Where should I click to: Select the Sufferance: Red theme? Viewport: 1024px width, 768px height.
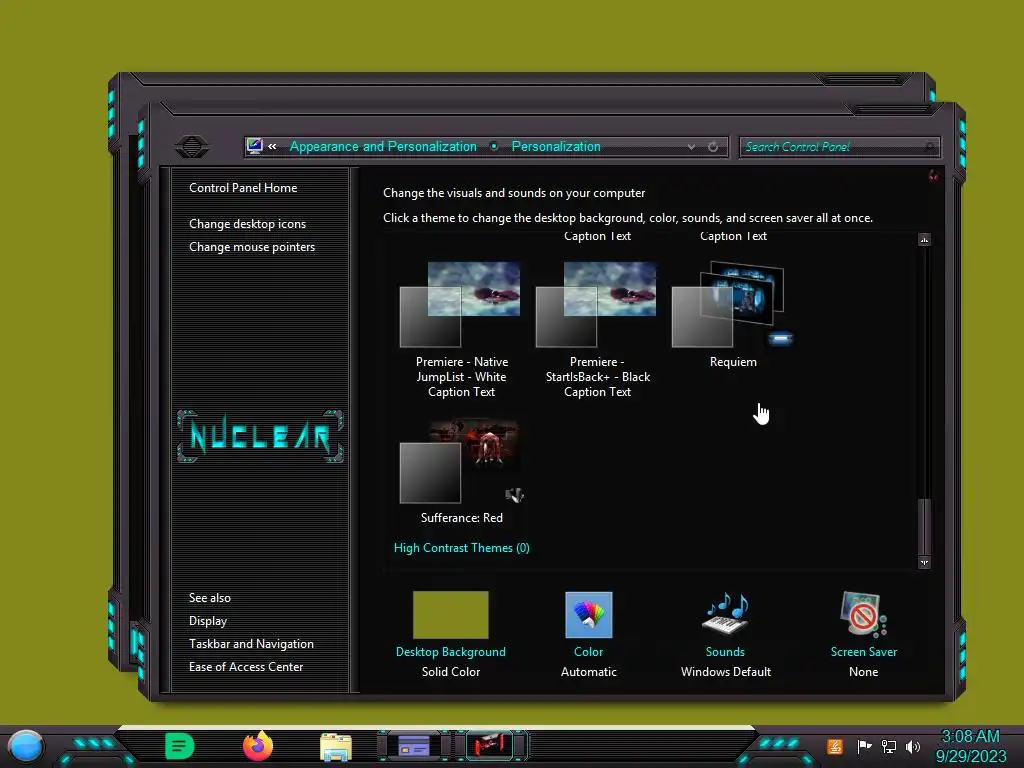click(x=461, y=472)
